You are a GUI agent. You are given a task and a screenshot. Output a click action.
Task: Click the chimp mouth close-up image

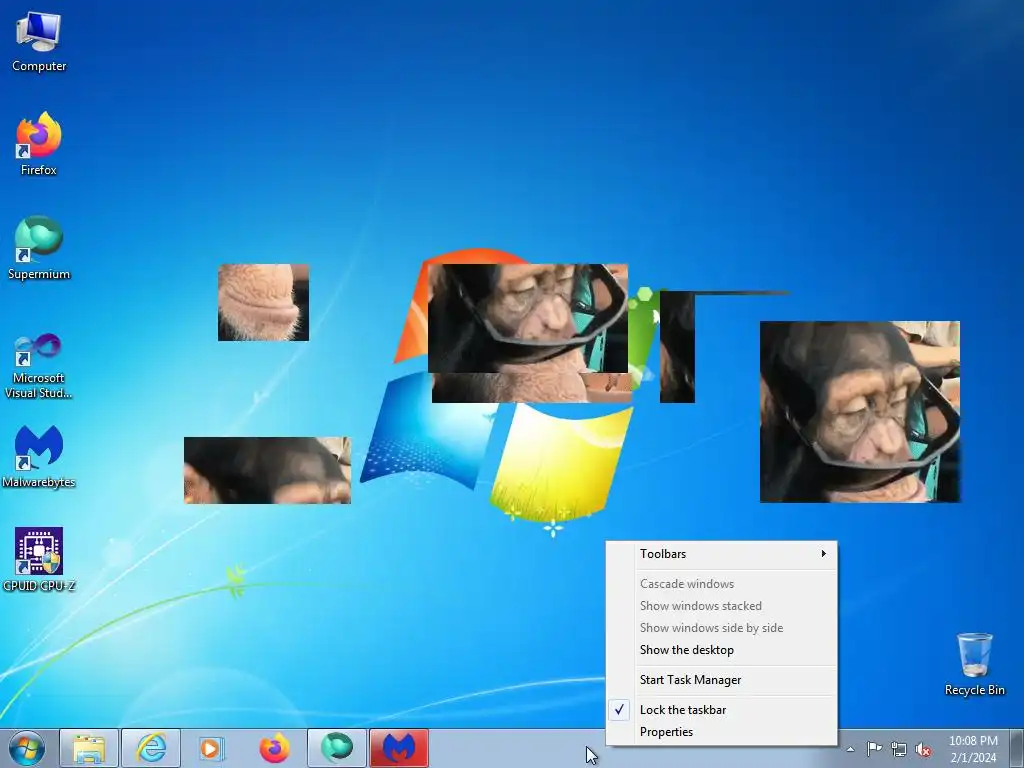click(263, 302)
